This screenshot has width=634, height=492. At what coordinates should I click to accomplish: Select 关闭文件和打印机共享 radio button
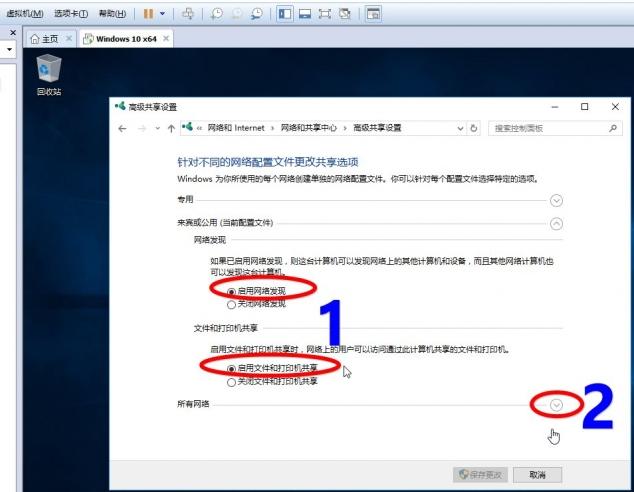231,382
